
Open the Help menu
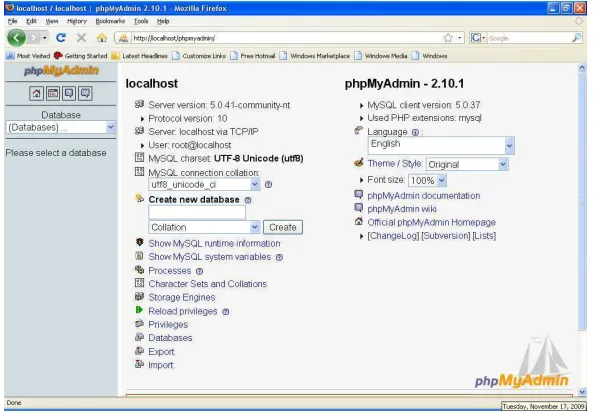[163, 21]
